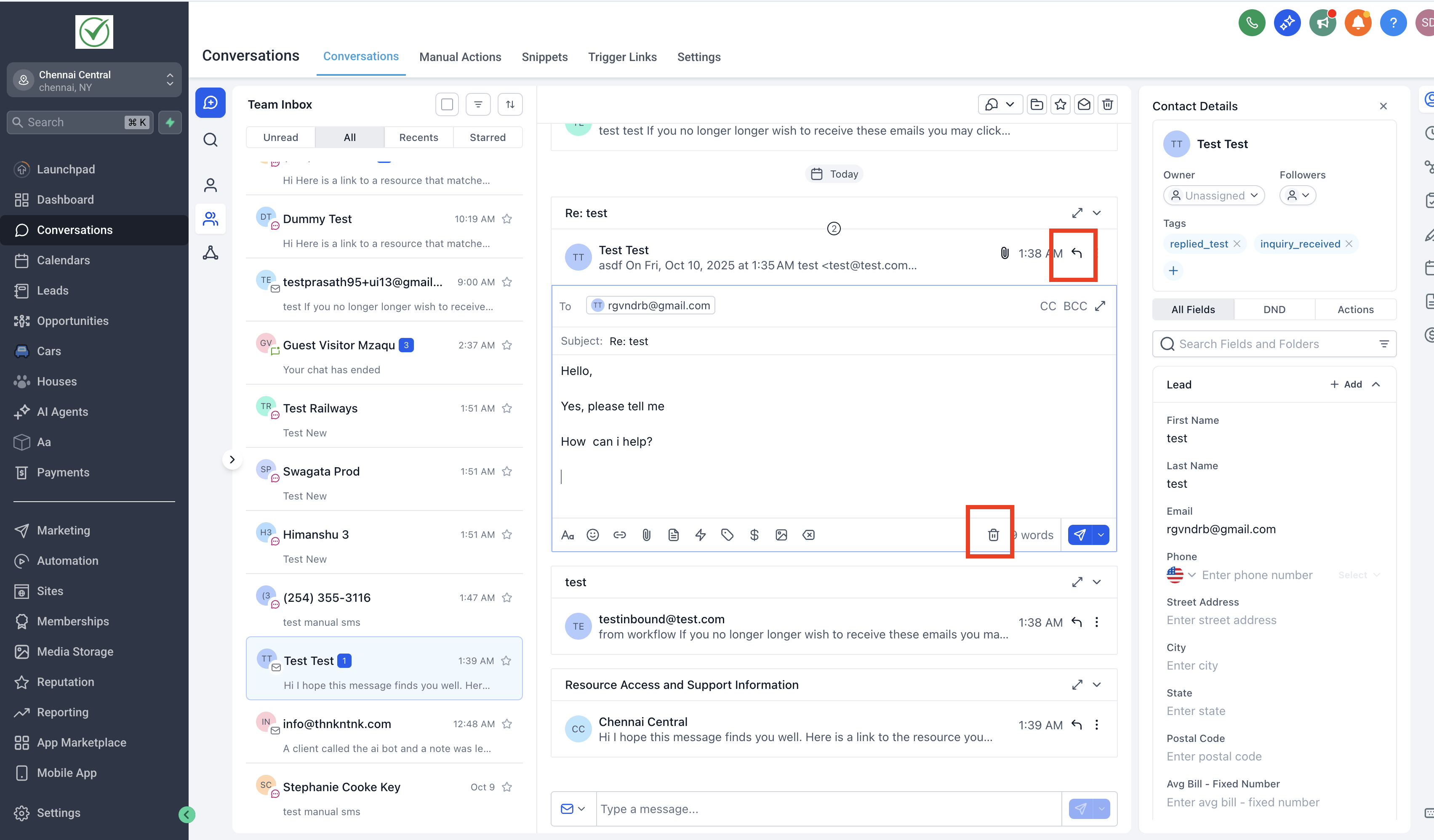1434x840 pixels.
Task: Open the Unassigned owner dropdown
Action: click(x=1213, y=196)
